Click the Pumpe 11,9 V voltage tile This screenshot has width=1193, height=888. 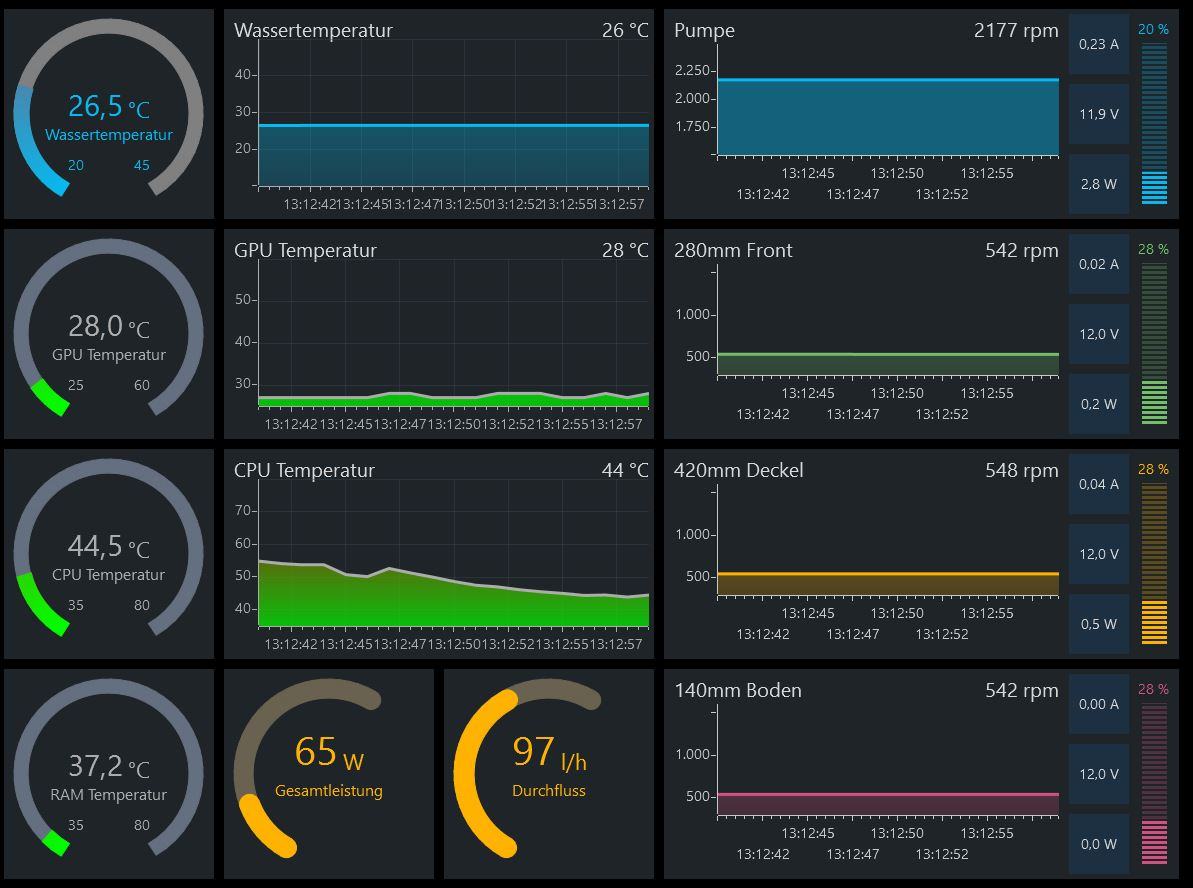(x=1099, y=114)
